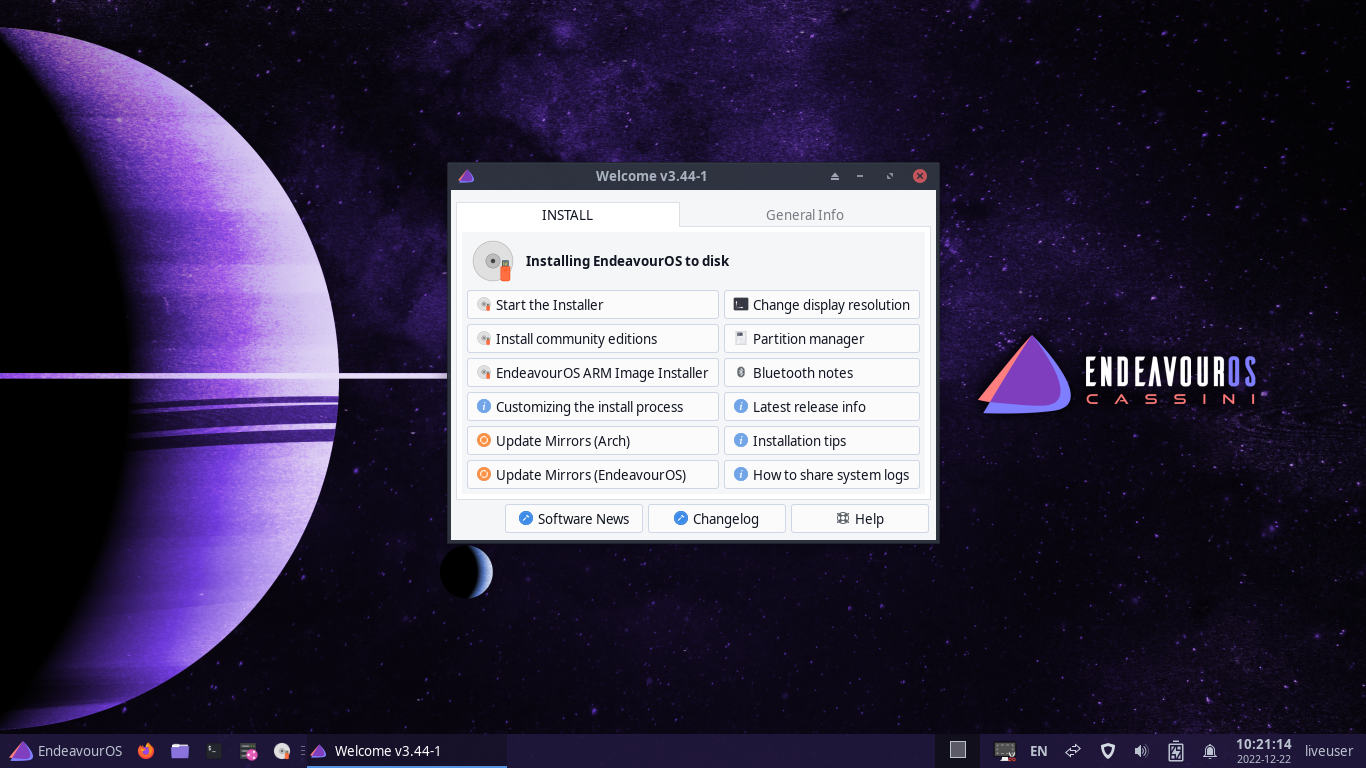Open the display configuration tray icon
The height and width of the screenshot is (768, 1366).
pos(1005,751)
